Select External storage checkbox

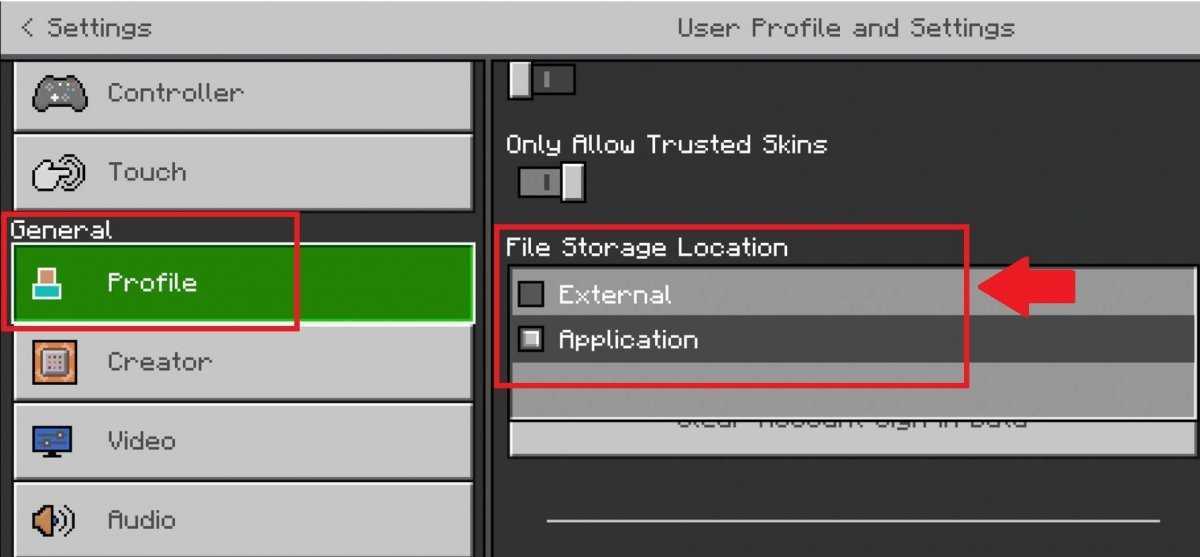pyautogui.click(x=531, y=294)
